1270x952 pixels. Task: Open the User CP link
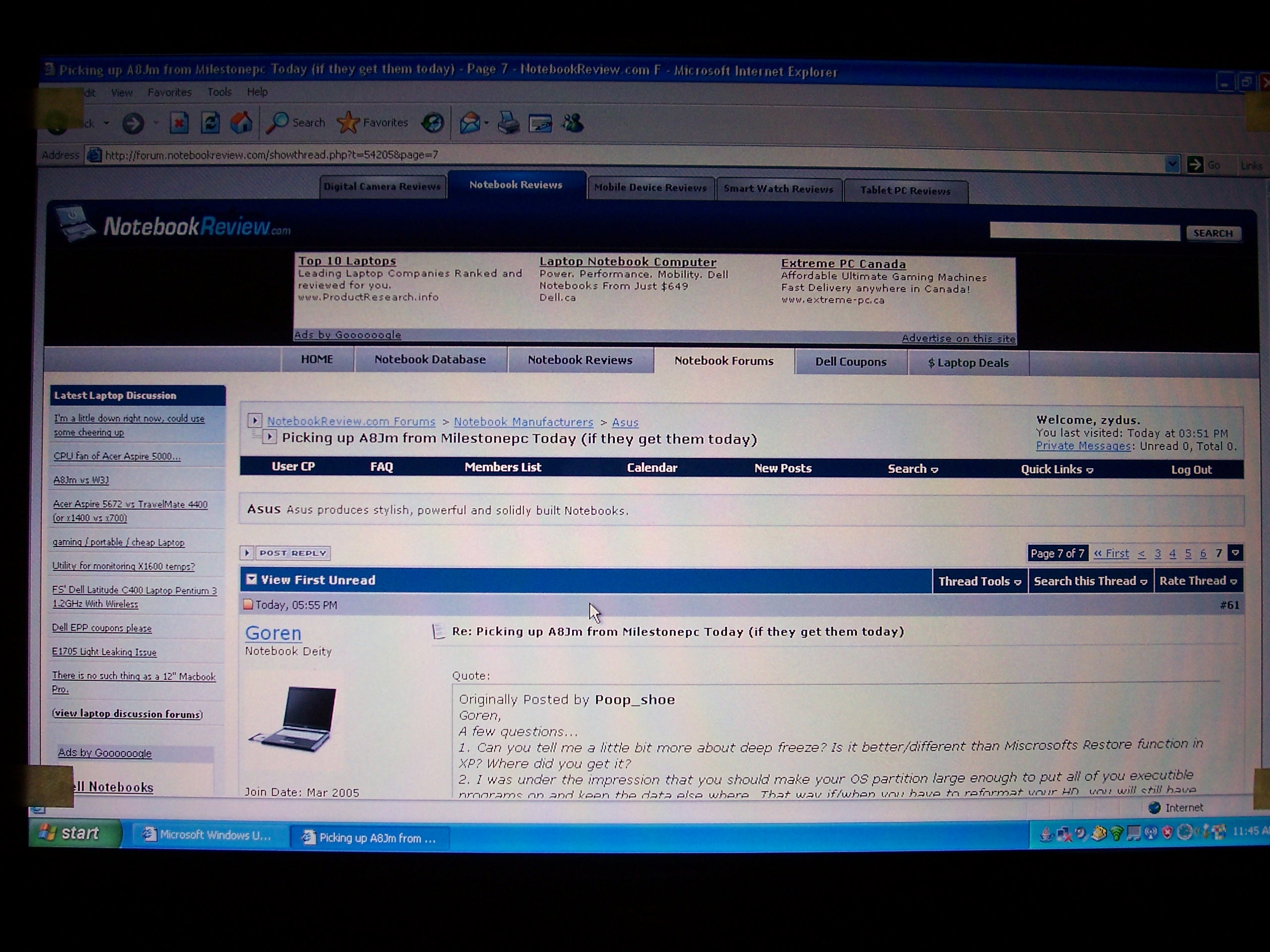(293, 467)
